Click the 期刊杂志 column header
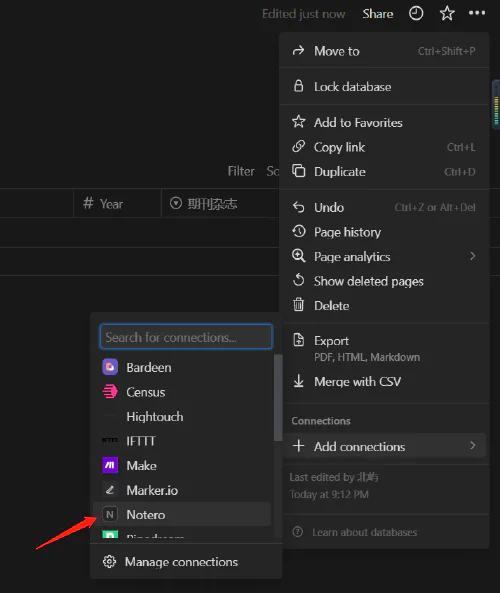Viewport: 500px width, 593px height. click(x=220, y=203)
